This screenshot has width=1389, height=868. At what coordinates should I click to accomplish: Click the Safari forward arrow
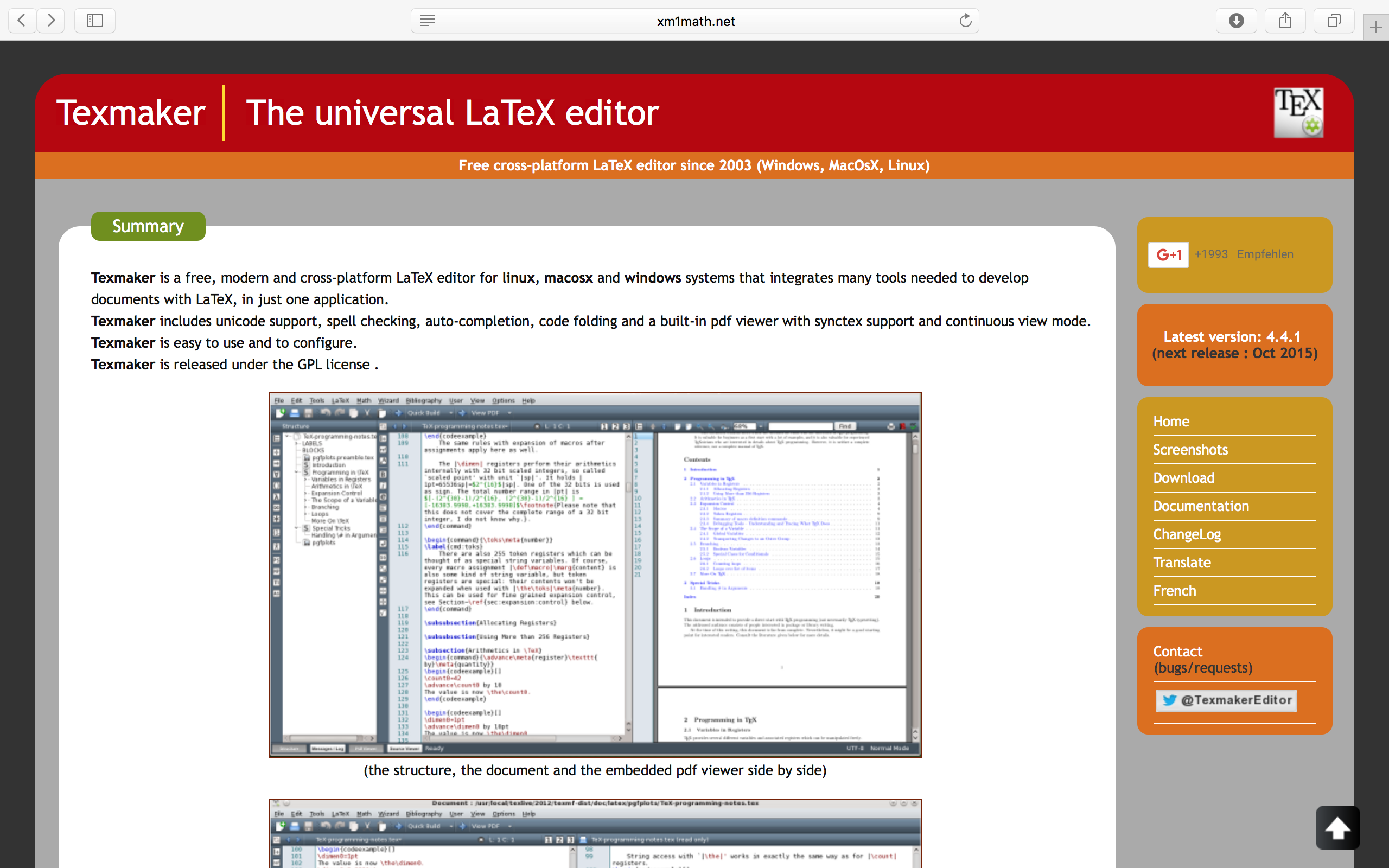click(x=51, y=21)
